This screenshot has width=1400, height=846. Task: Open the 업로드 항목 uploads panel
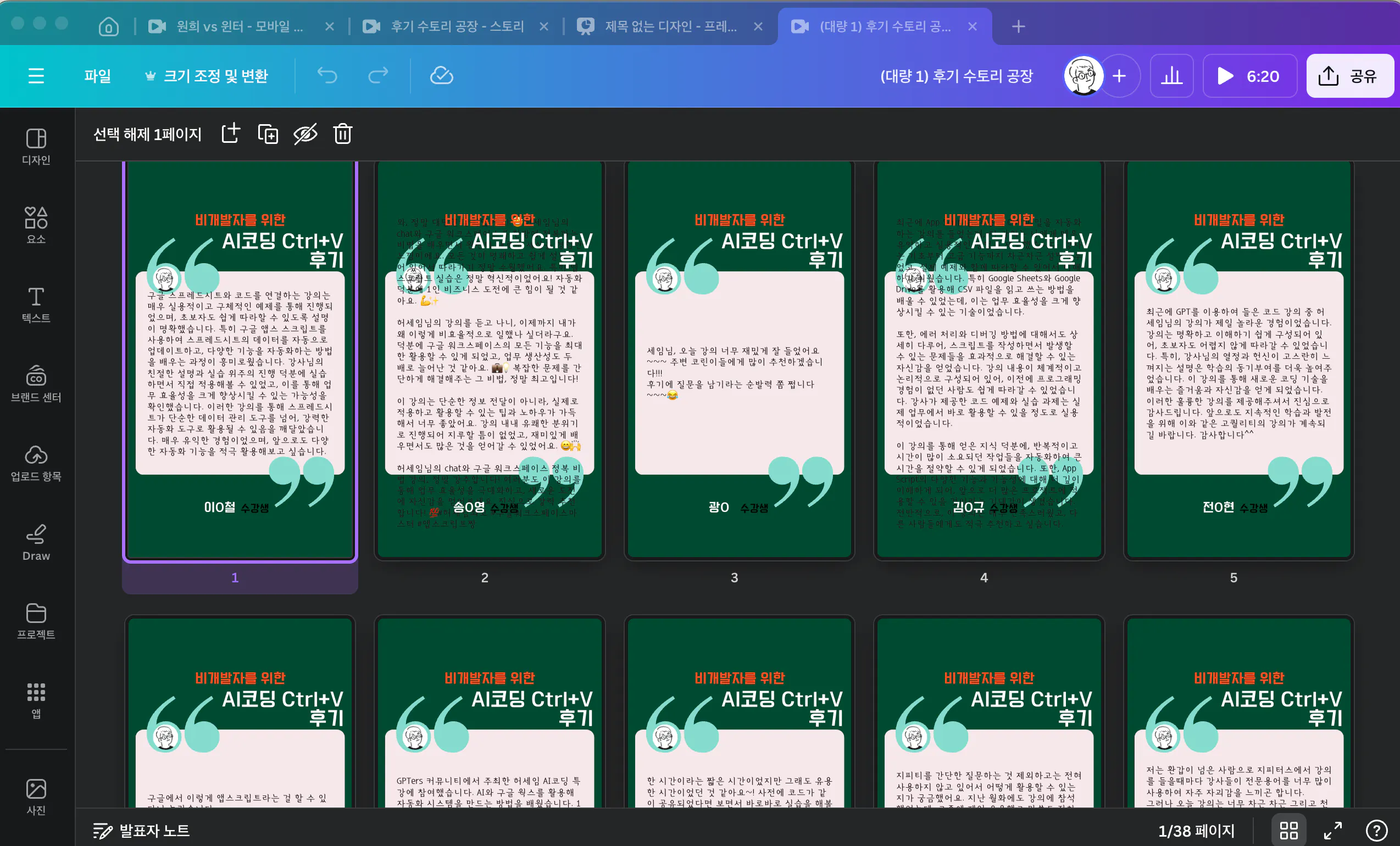coord(36,463)
